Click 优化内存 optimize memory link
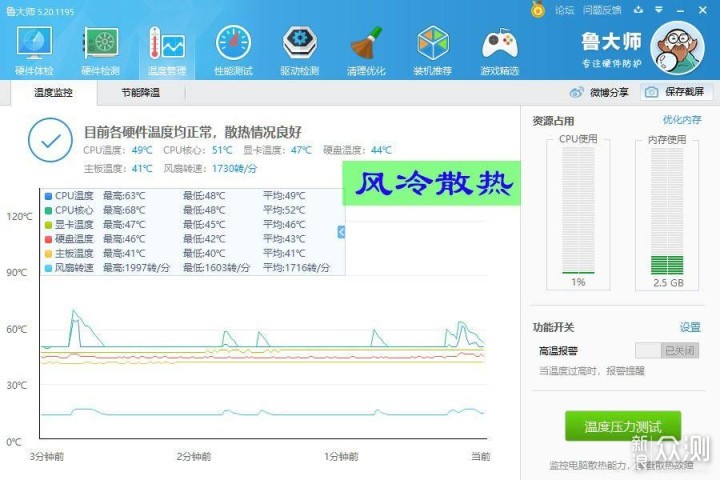The image size is (720, 480). coord(682,120)
